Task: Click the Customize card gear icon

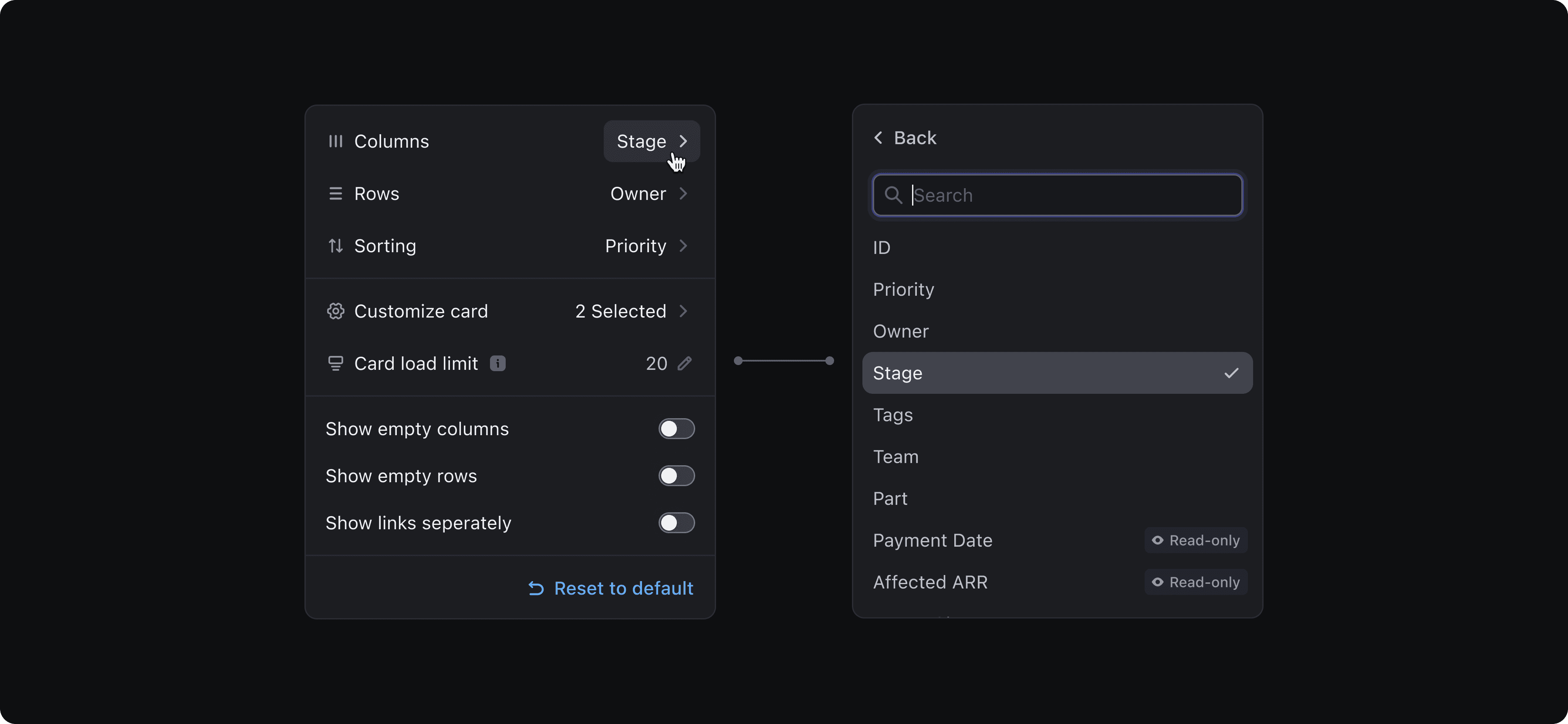Action: (335, 311)
